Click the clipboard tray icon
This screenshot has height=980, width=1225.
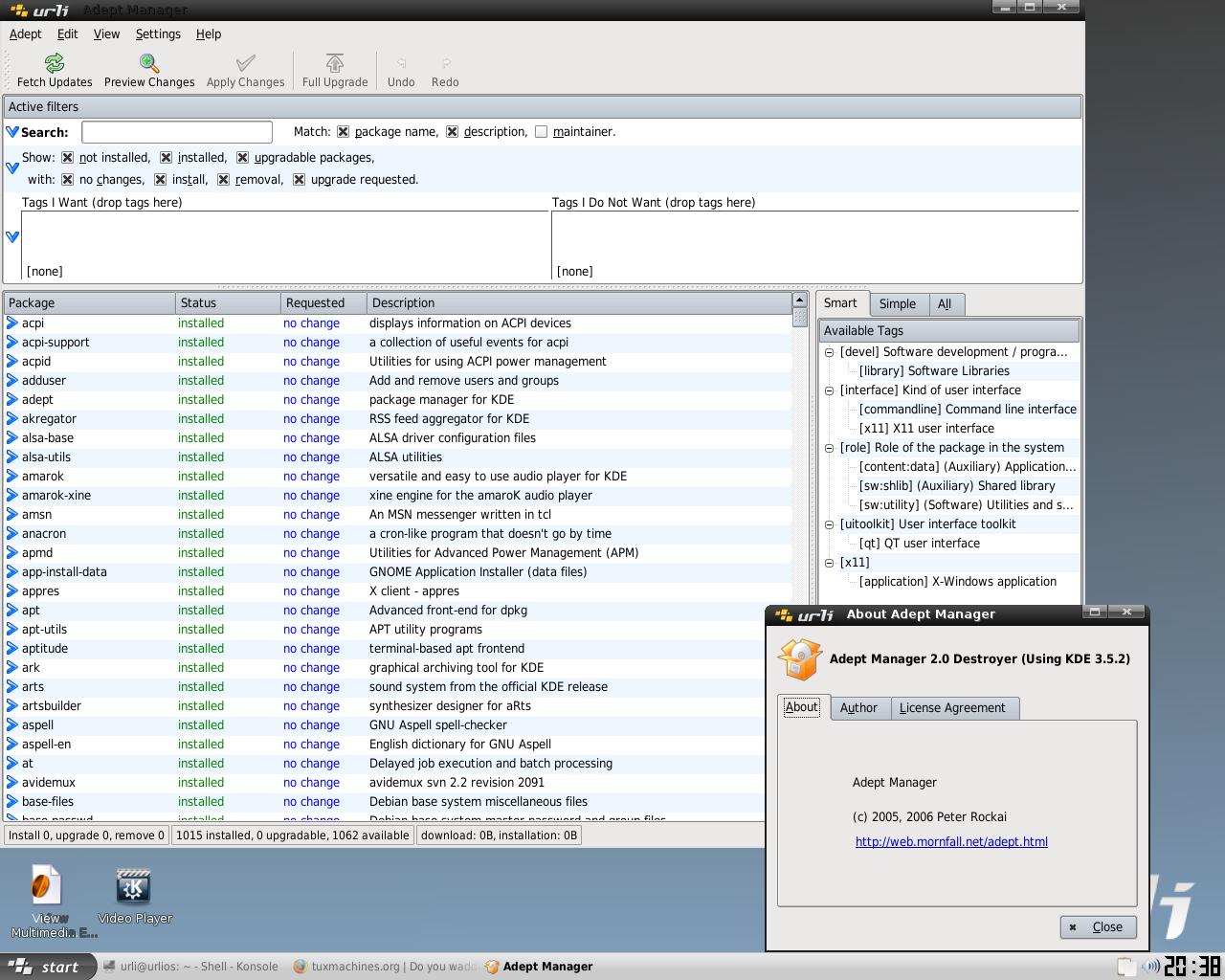click(1126, 967)
